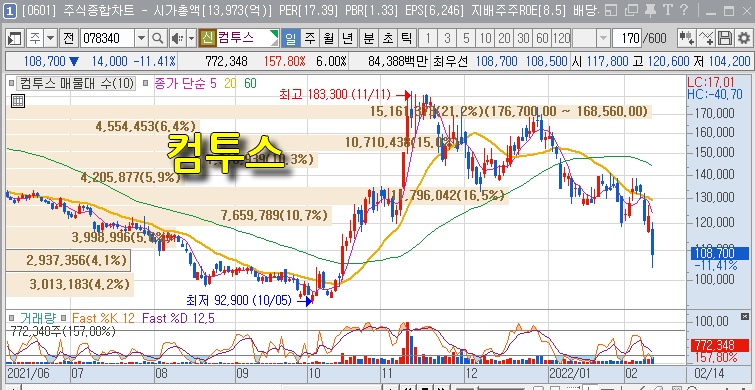Click the red volume tag 772,348 on axis
The width and height of the screenshot is (755, 390).
pyautogui.click(x=719, y=345)
